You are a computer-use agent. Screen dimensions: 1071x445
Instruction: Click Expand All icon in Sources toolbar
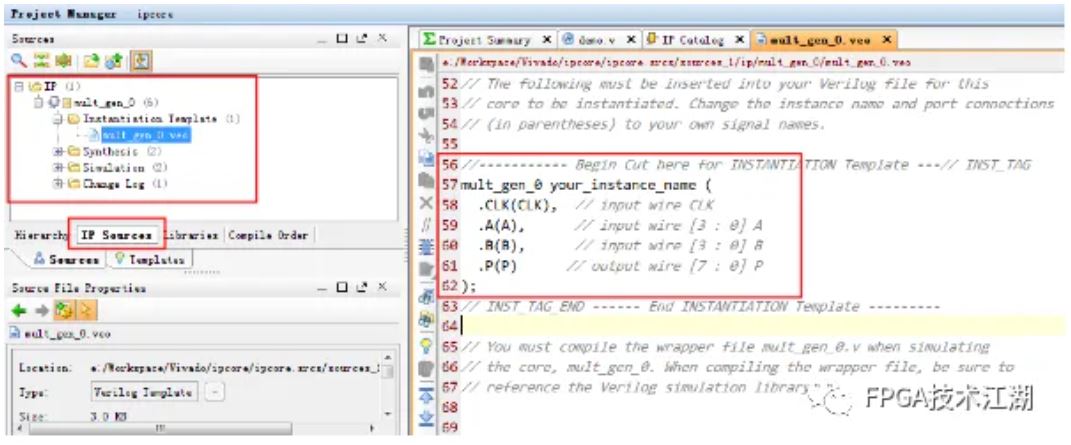coord(64,61)
